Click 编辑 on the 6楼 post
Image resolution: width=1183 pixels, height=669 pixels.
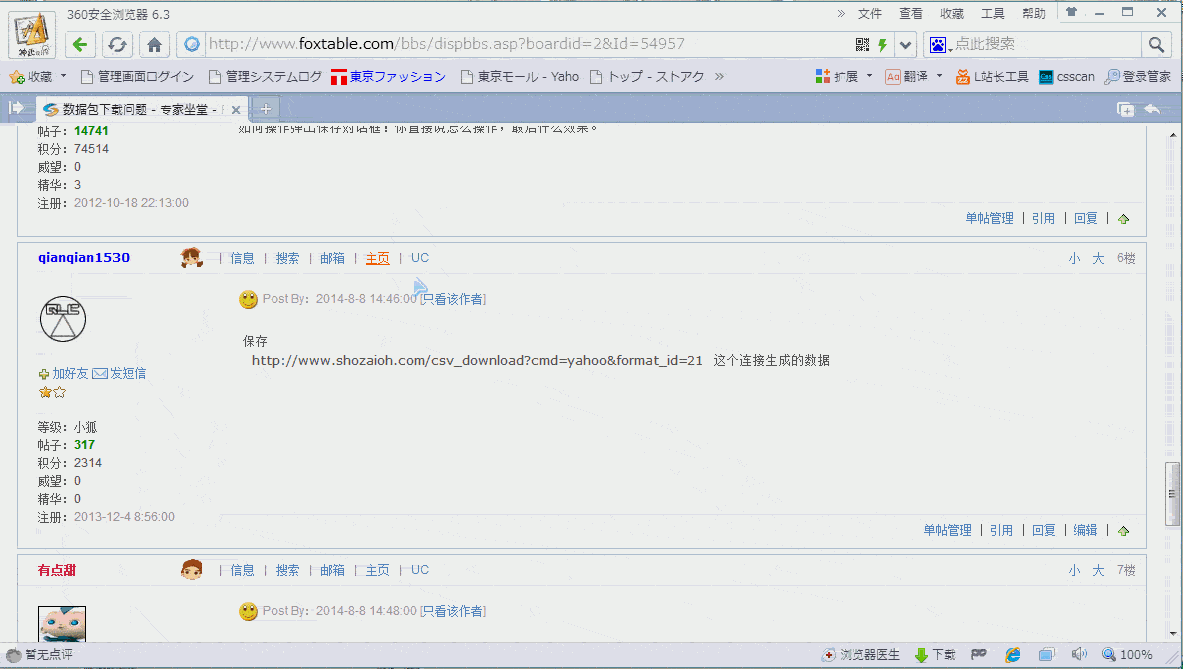[x=1085, y=530]
